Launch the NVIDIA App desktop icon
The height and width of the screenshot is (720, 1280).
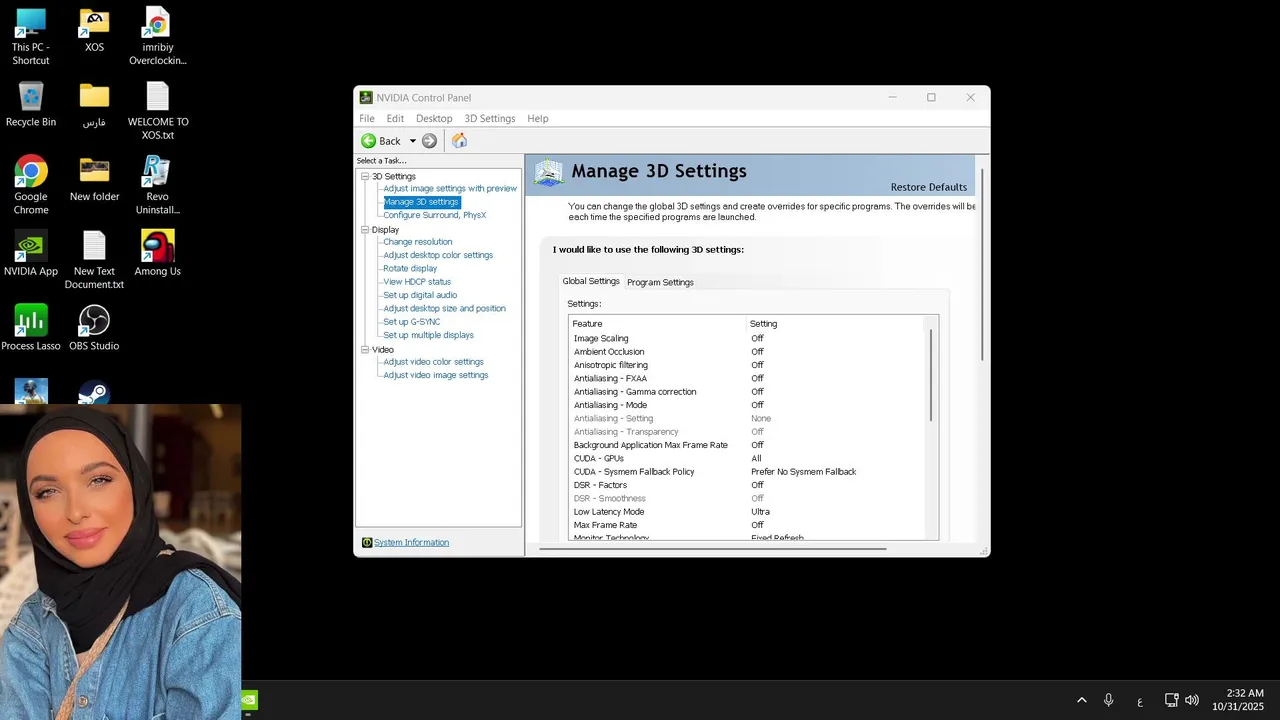click(x=31, y=254)
